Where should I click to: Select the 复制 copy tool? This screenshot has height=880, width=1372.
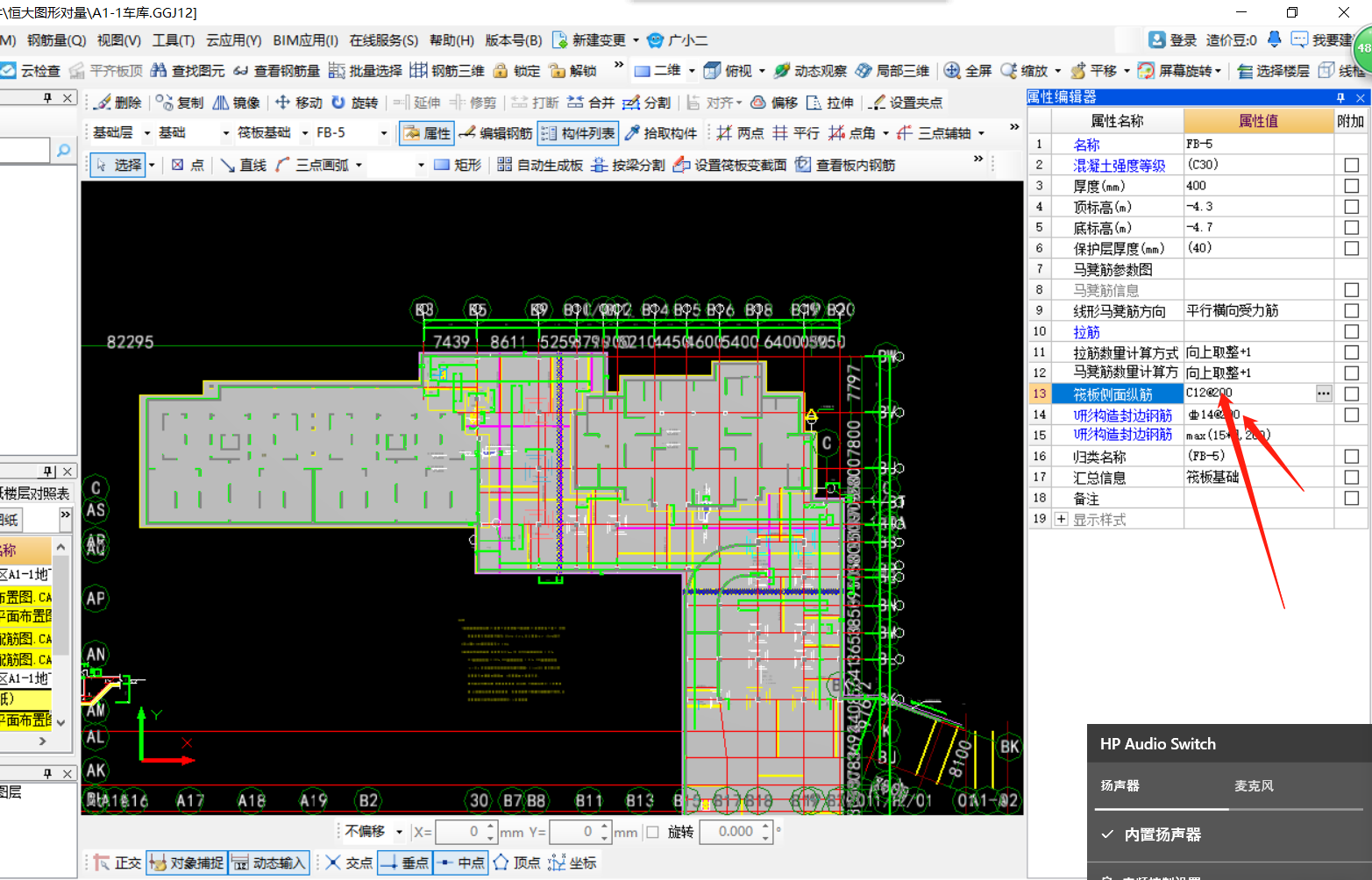coord(180,103)
